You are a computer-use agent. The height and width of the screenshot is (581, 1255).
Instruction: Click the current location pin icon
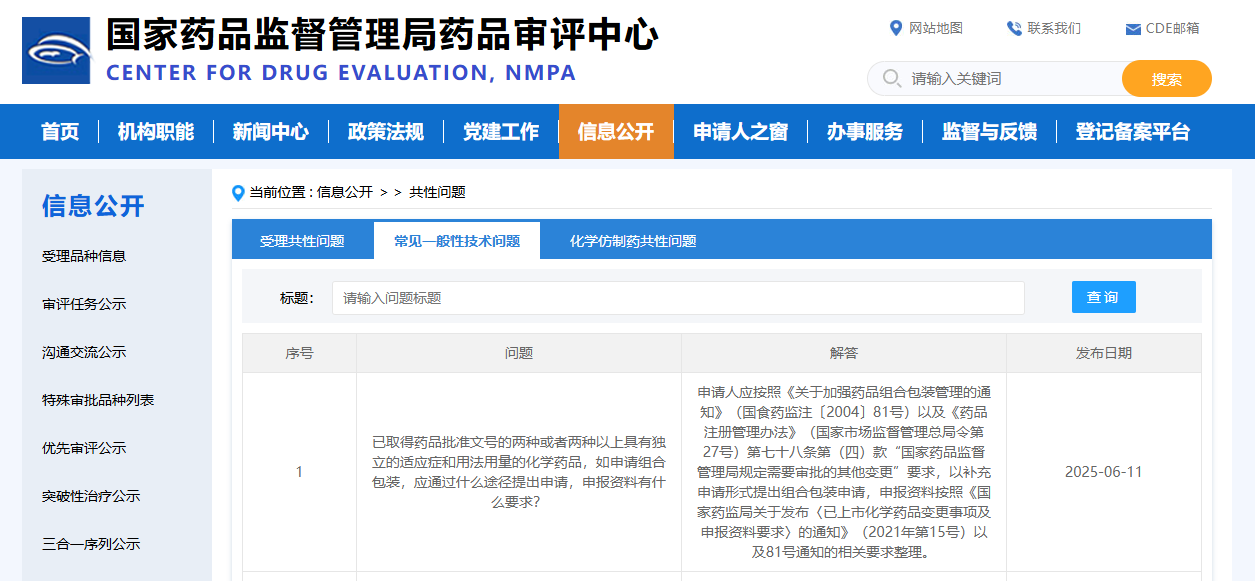[238, 192]
